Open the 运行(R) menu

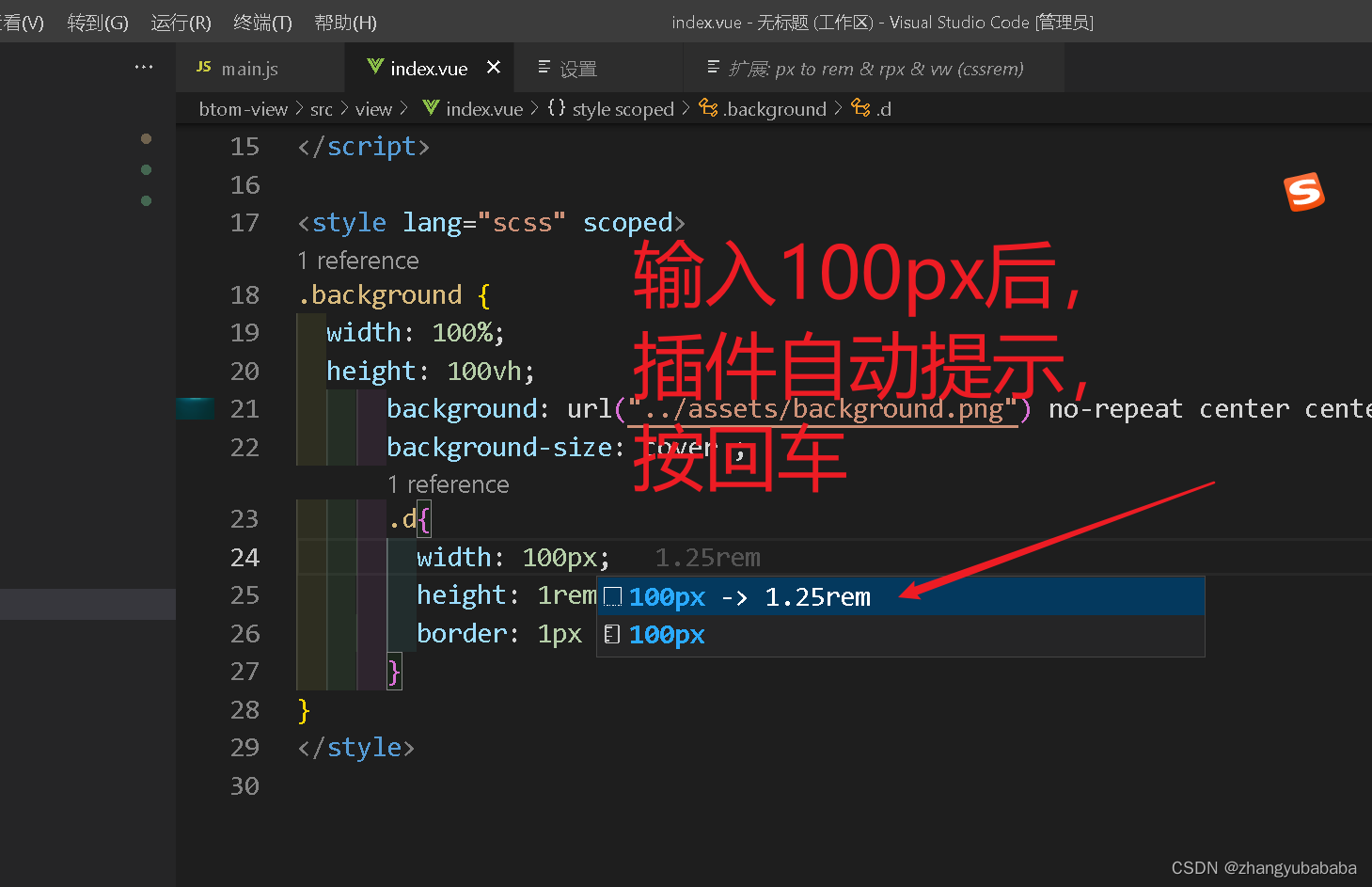point(181,22)
